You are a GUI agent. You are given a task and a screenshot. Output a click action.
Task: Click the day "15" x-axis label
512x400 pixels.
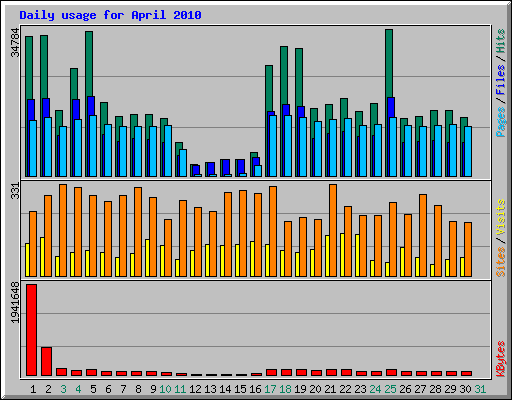point(240,389)
